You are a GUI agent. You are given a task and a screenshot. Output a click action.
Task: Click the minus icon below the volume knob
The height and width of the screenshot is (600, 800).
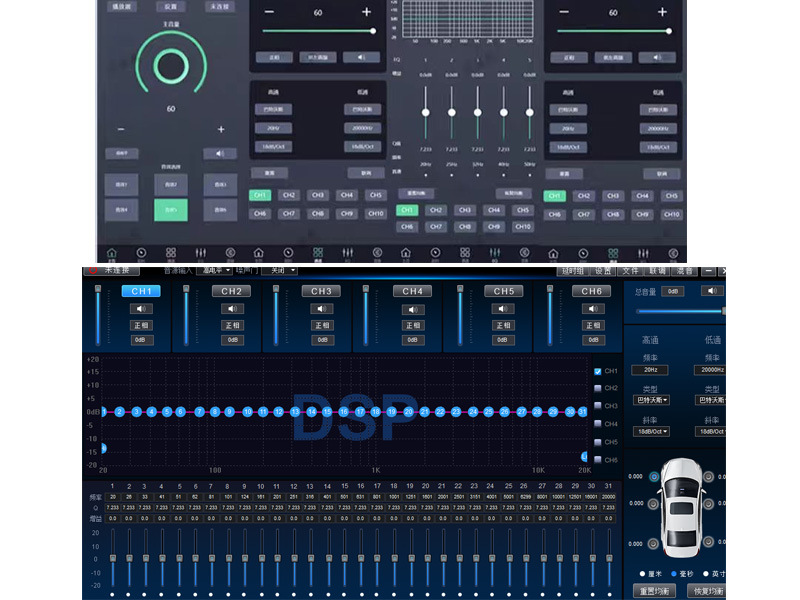pos(121,130)
